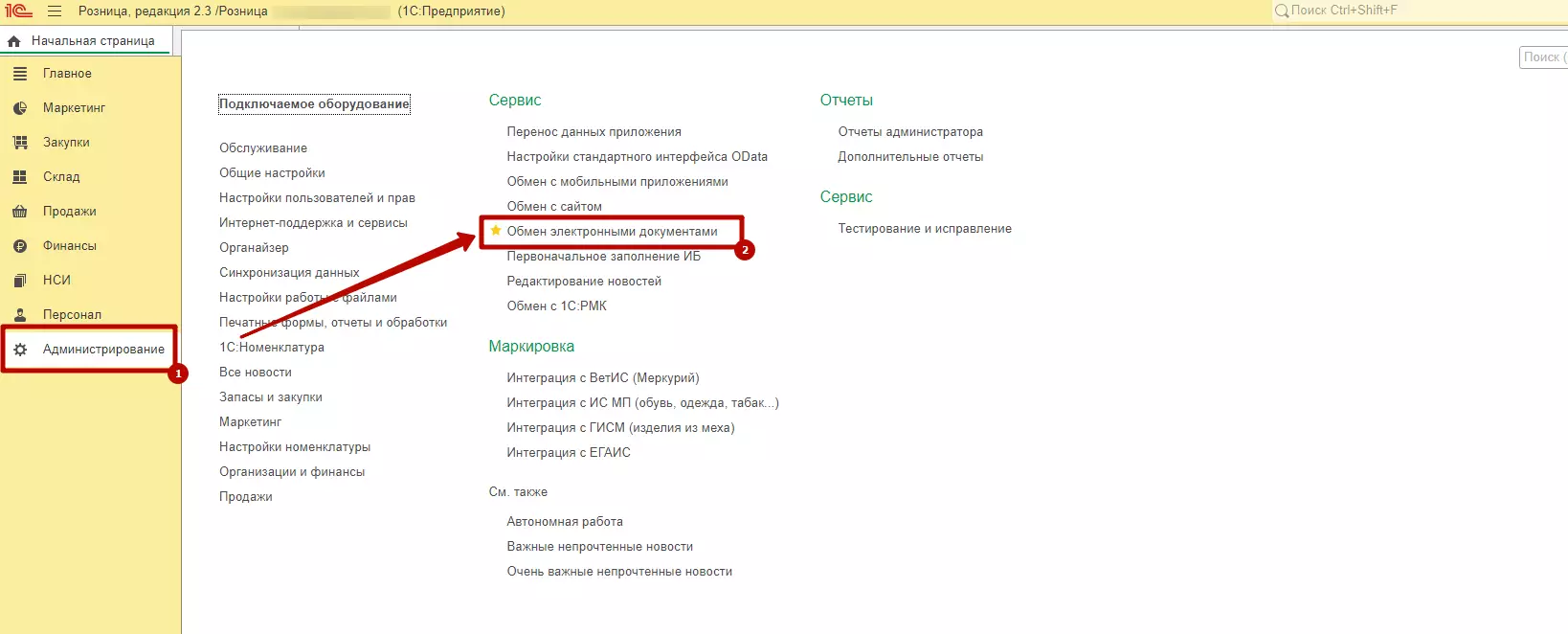
Task: Open Синхронизация данных
Action: coord(289,273)
